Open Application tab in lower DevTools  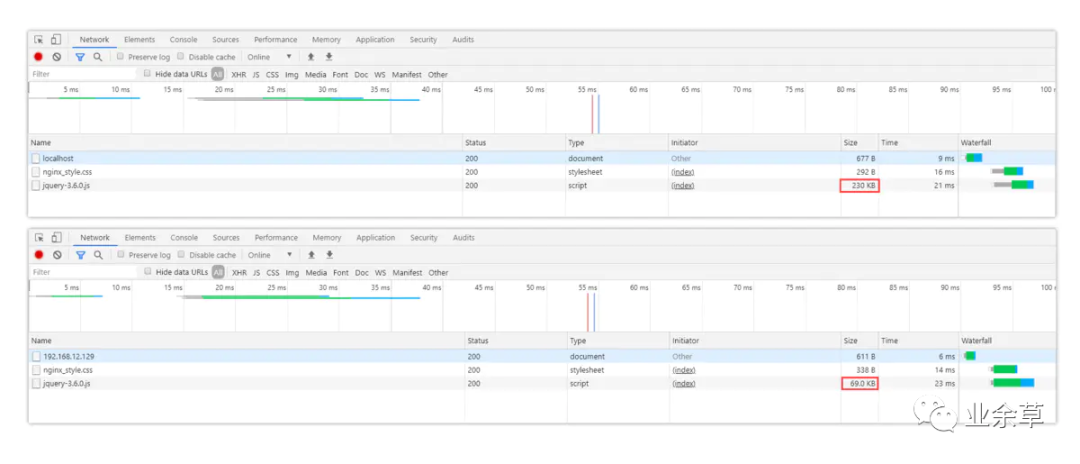tap(376, 238)
